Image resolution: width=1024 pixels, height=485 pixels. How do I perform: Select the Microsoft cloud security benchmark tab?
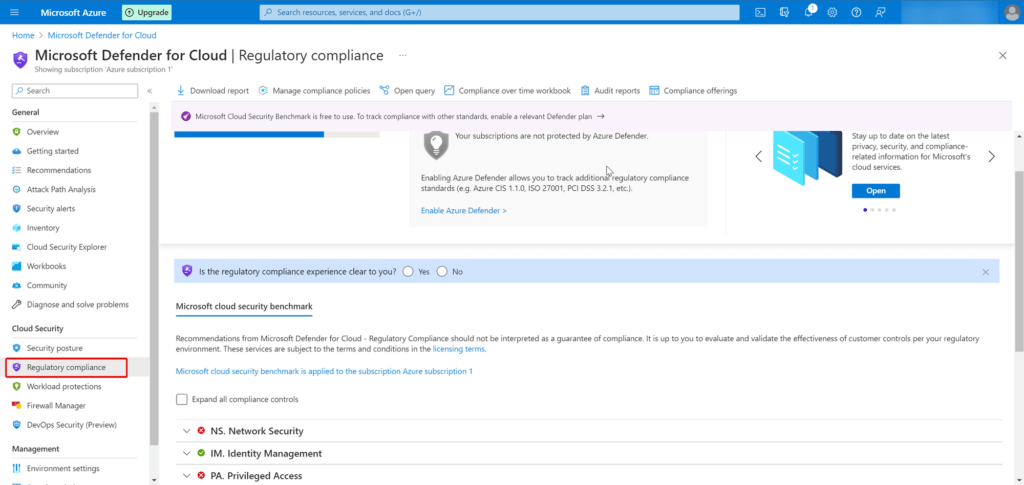(244, 306)
